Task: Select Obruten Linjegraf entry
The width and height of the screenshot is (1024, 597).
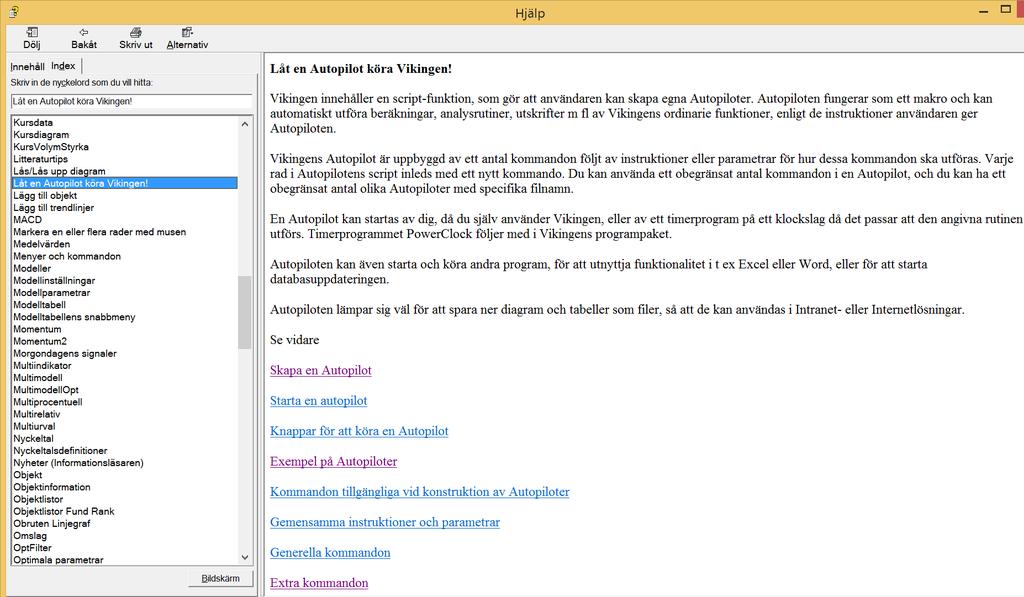Action: (52, 523)
